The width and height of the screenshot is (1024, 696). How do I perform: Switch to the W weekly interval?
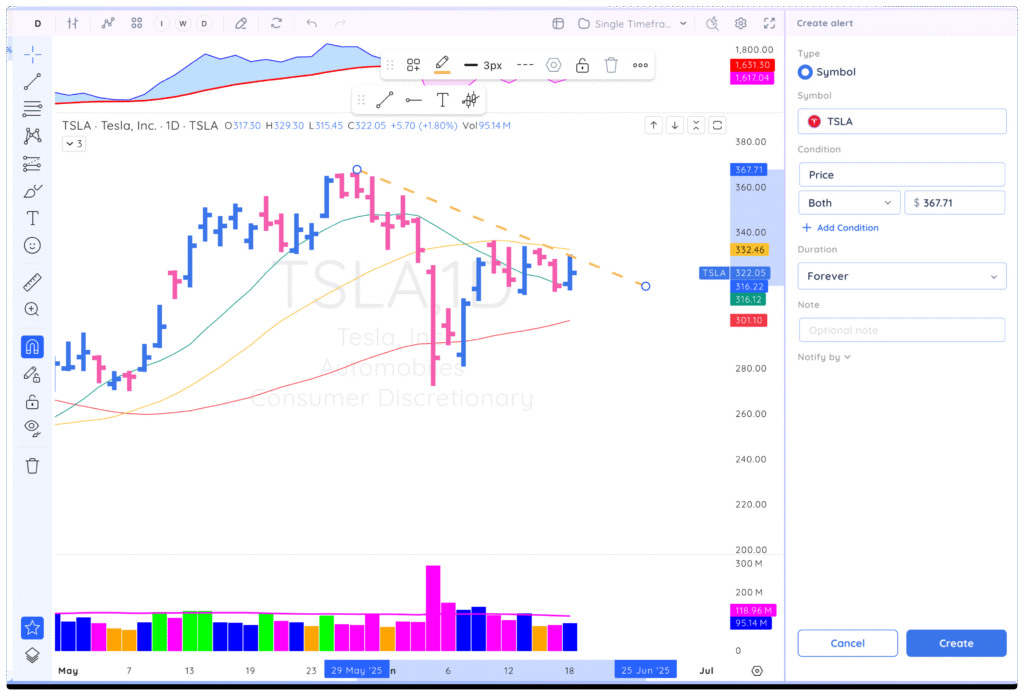pyautogui.click(x=183, y=24)
